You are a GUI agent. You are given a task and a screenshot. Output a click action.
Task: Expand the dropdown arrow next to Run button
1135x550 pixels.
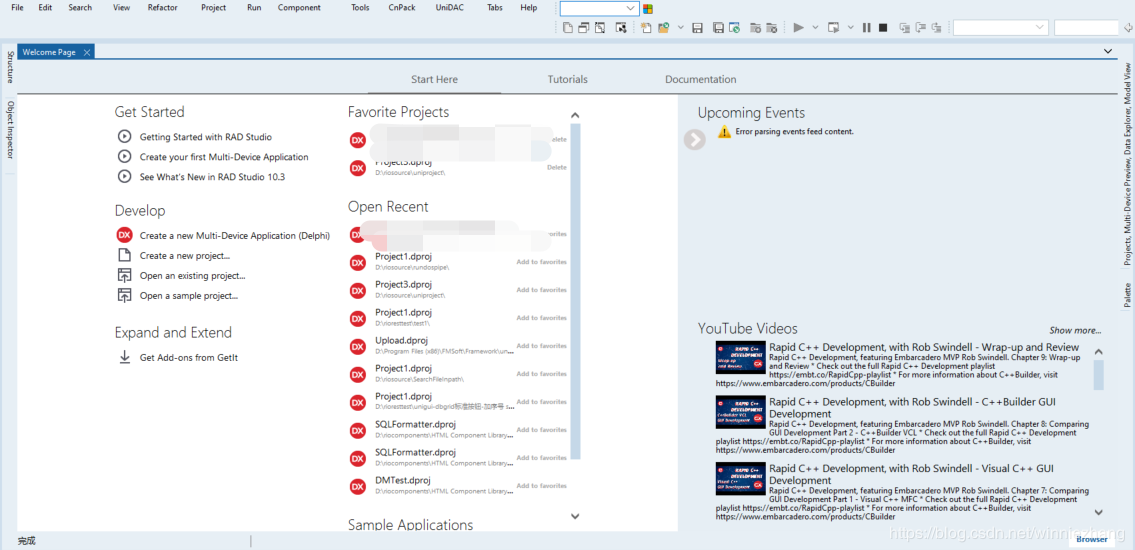pyautogui.click(x=815, y=28)
